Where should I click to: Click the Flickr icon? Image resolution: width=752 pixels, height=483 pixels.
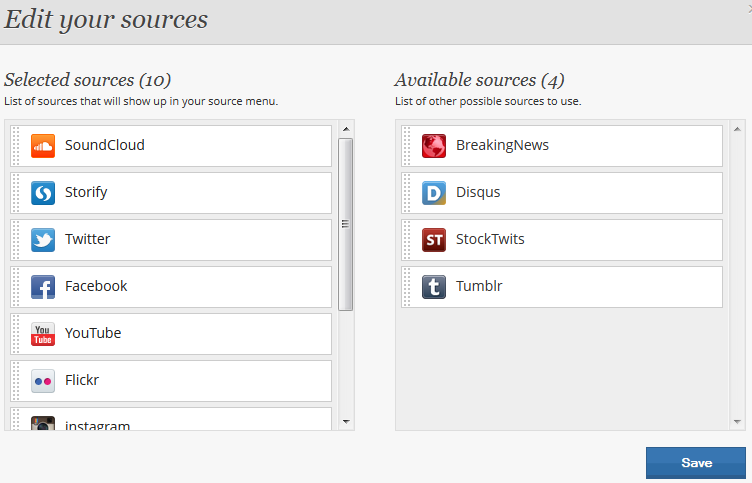(43, 381)
